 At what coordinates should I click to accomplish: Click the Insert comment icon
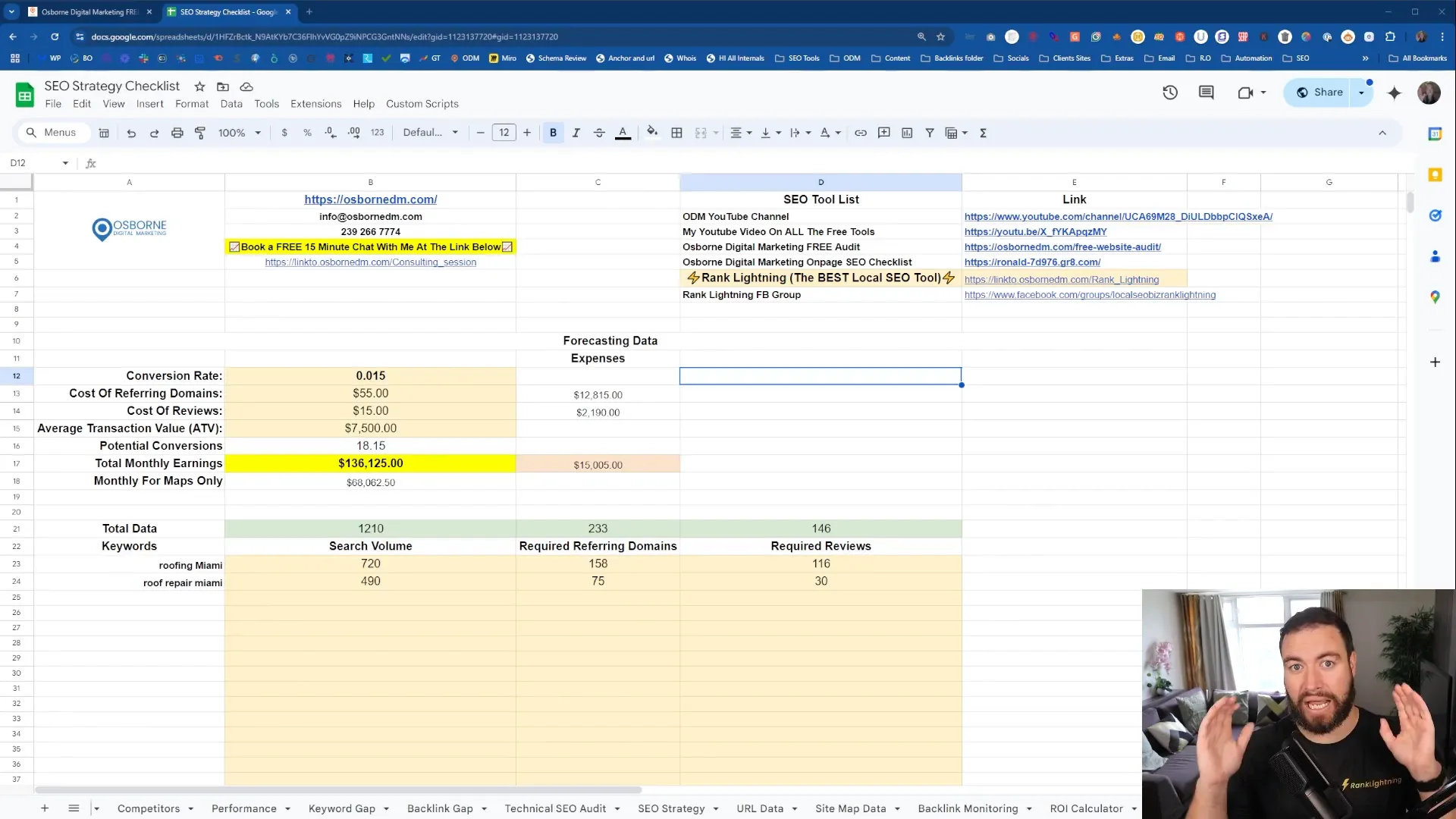pyautogui.click(x=883, y=133)
